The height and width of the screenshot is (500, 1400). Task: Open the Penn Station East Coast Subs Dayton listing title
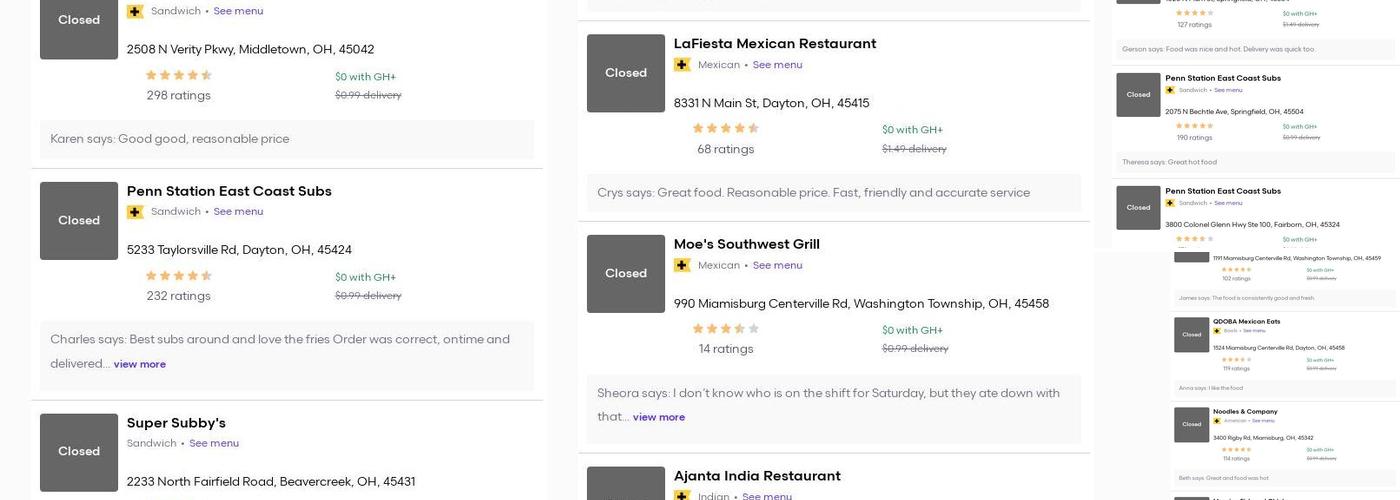point(229,191)
